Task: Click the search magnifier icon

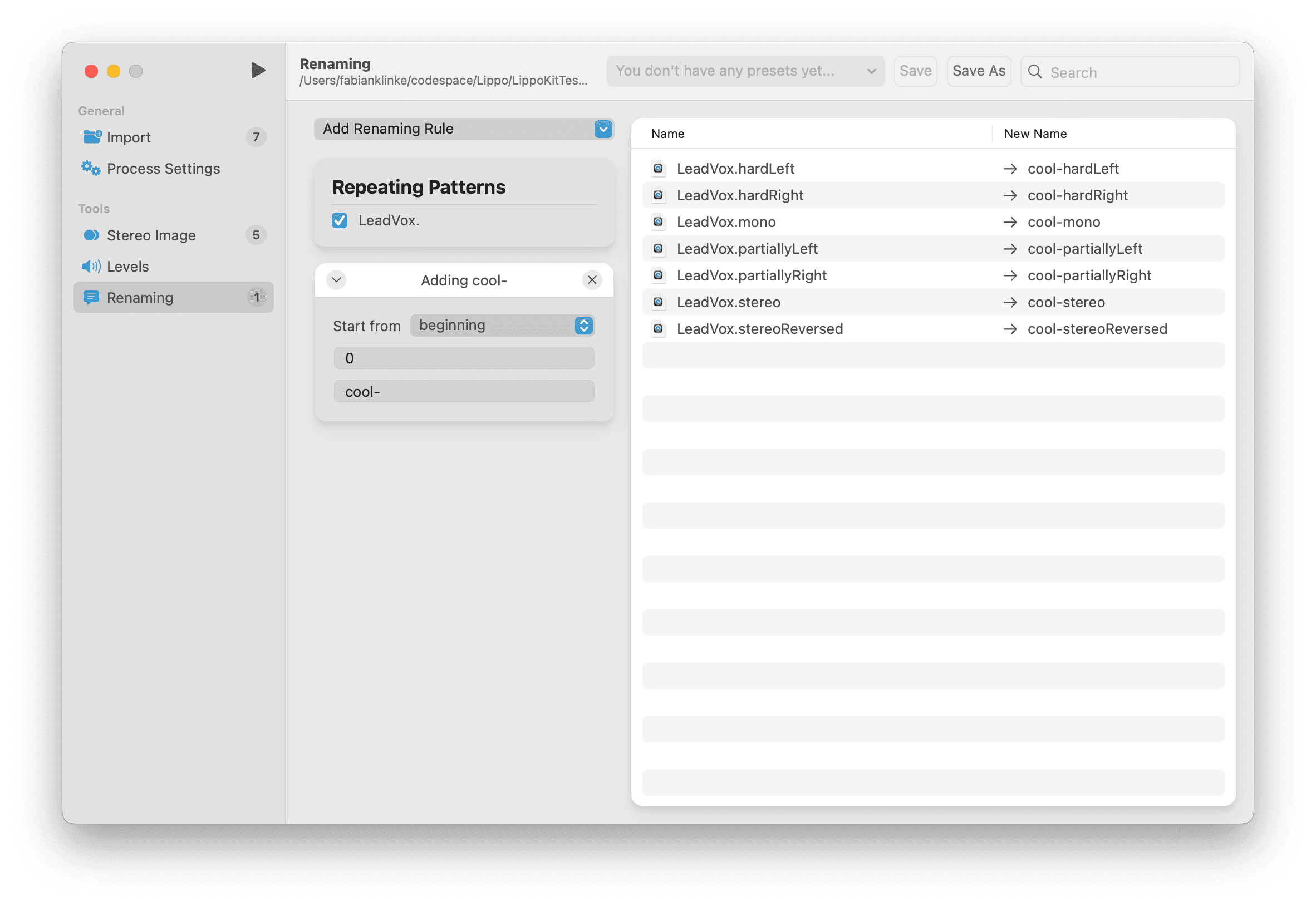Action: click(x=1035, y=72)
